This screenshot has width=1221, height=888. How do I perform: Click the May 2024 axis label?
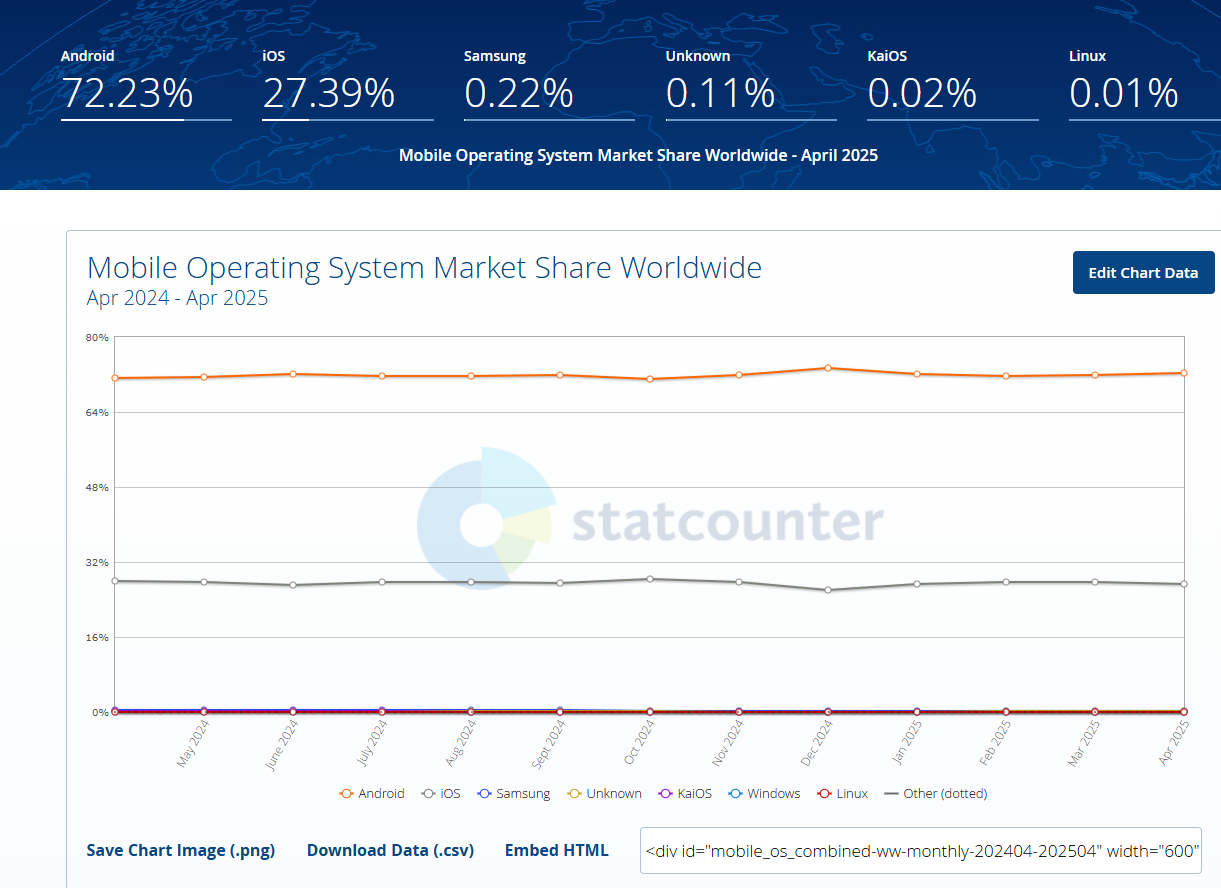click(x=193, y=744)
